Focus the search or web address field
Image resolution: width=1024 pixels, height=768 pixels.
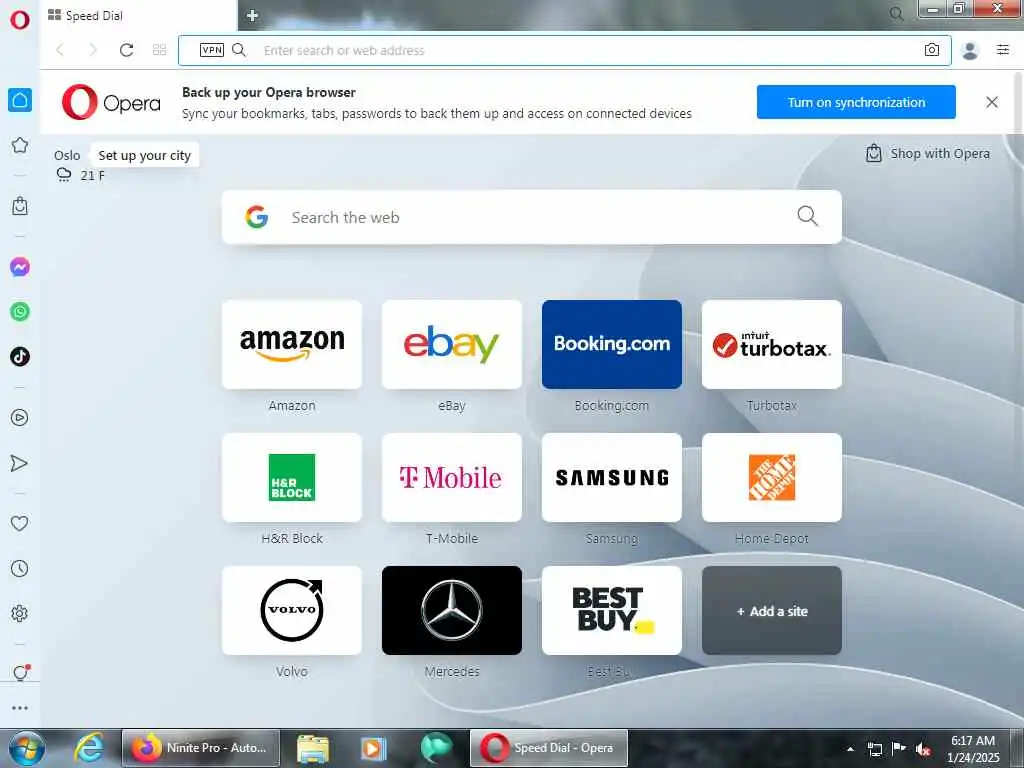(x=564, y=50)
